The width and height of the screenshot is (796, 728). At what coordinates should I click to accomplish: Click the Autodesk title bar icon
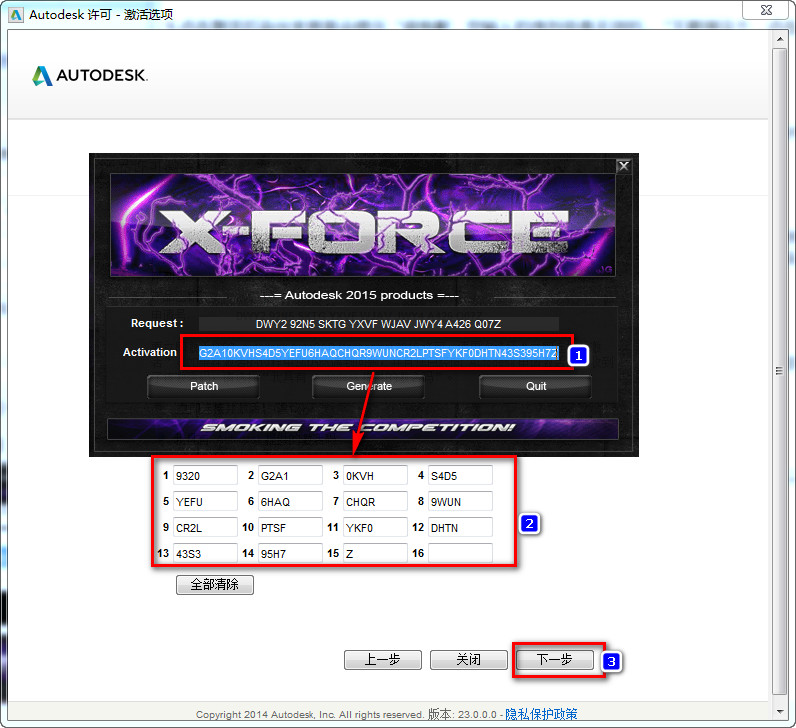[16, 15]
